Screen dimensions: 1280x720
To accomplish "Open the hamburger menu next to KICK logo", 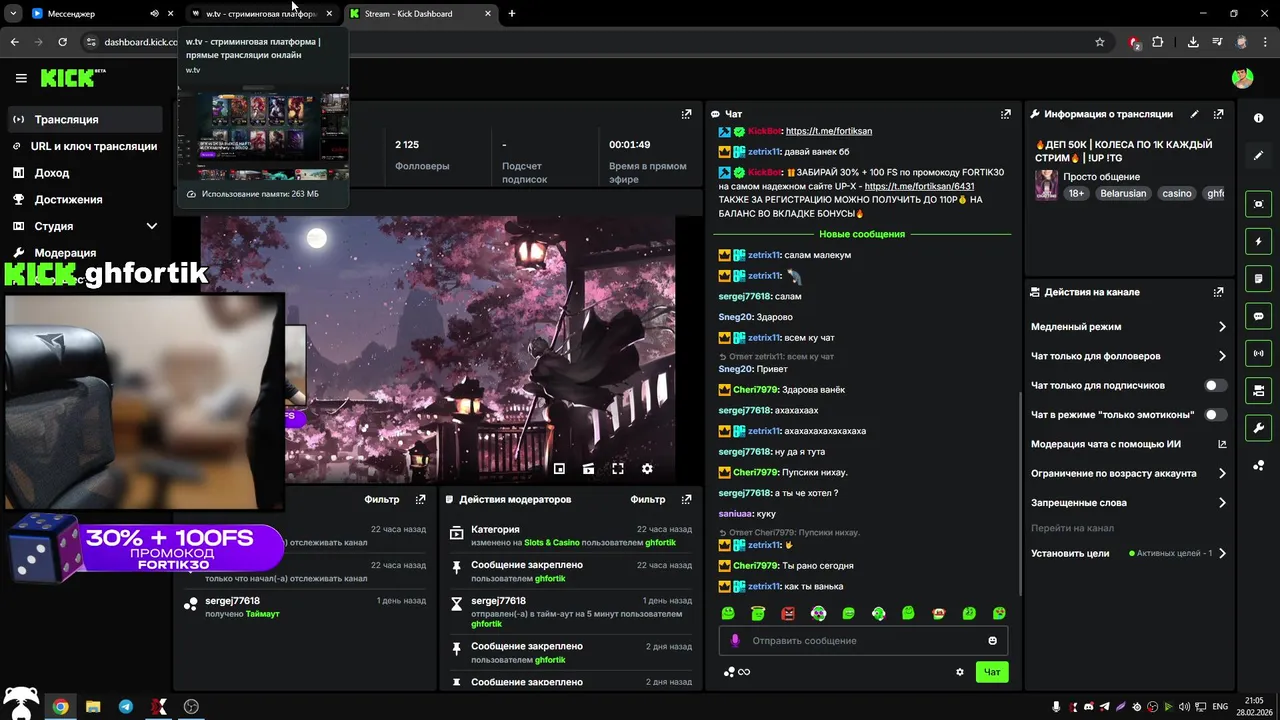I will pos(21,78).
